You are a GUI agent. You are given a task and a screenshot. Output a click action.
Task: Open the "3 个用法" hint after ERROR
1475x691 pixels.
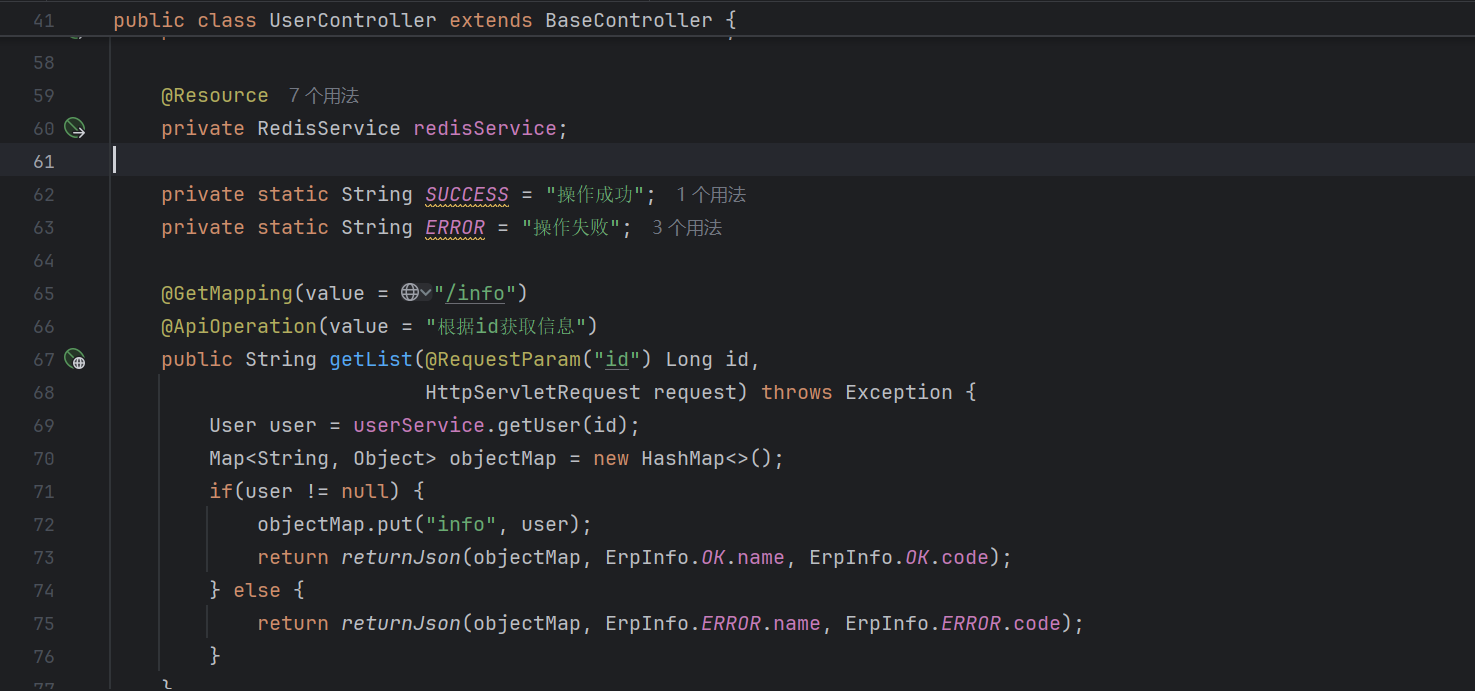[687, 228]
